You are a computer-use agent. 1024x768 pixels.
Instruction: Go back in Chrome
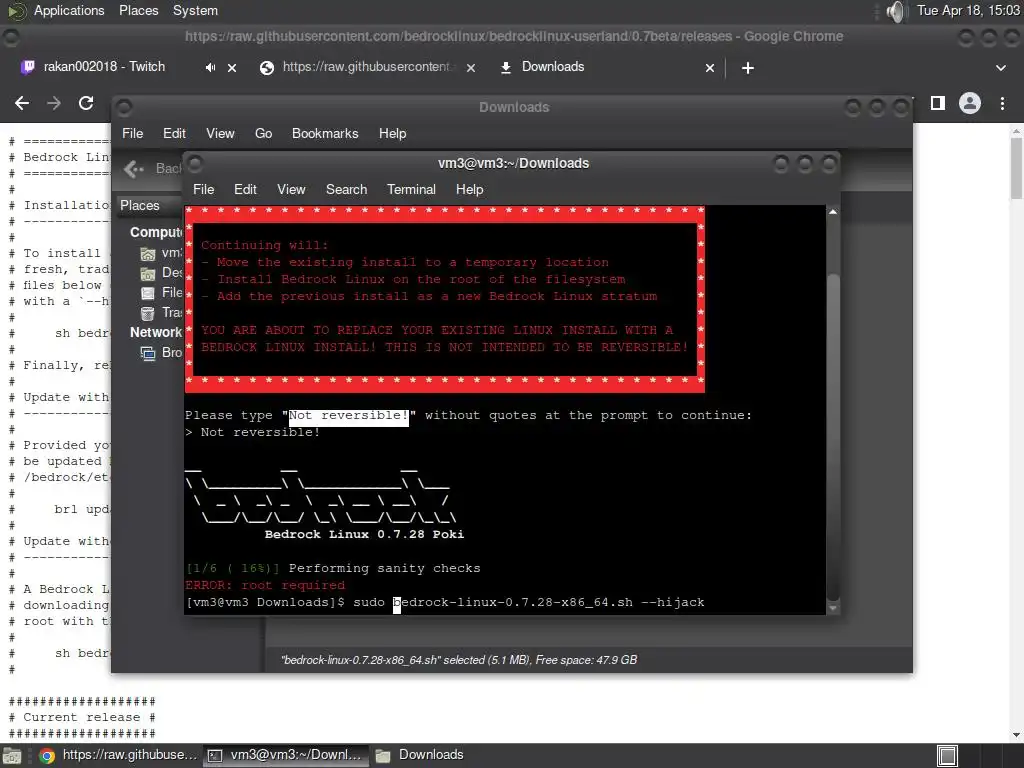[x=22, y=103]
